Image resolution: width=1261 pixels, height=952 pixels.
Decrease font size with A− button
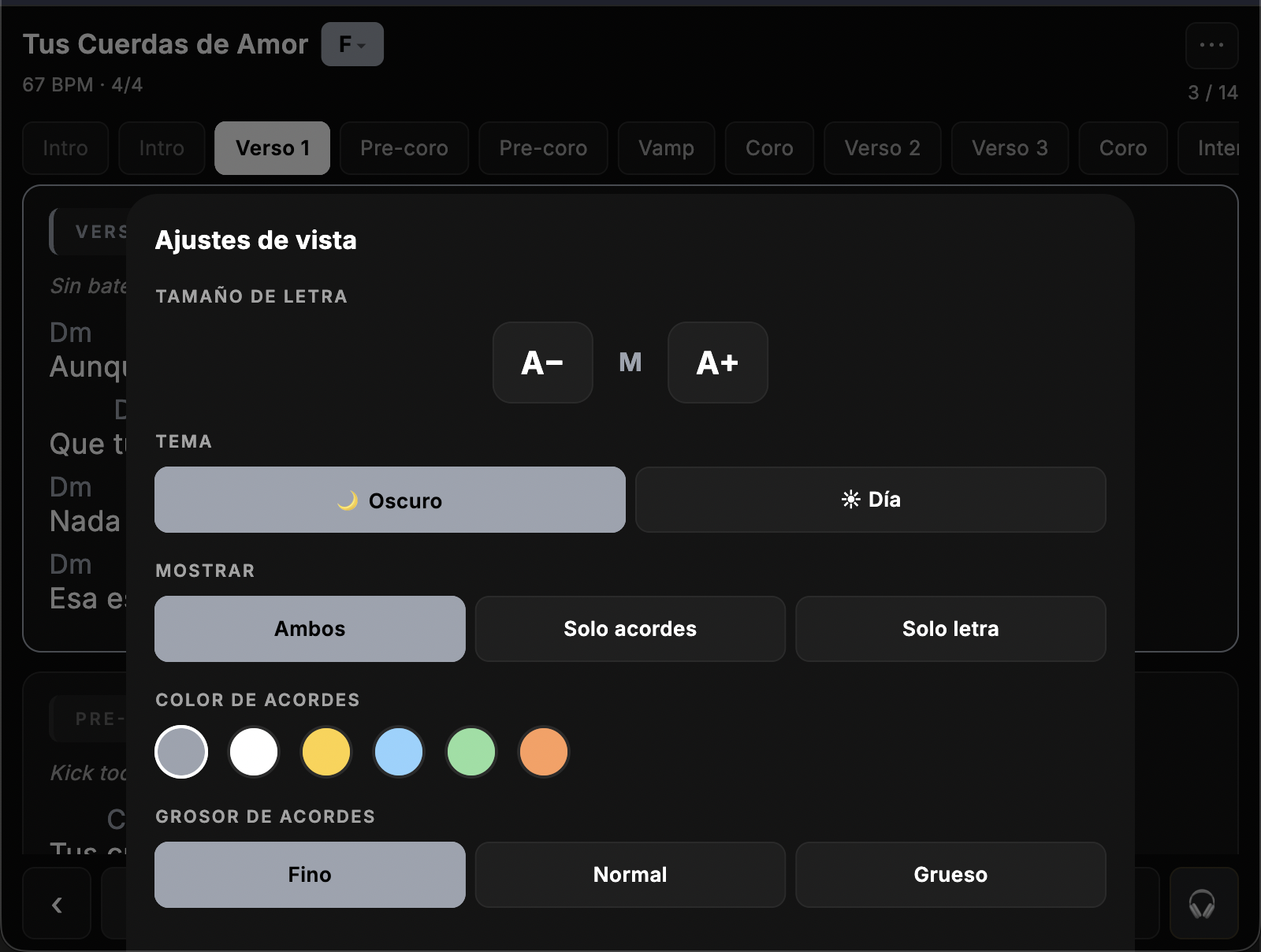point(543,363)
